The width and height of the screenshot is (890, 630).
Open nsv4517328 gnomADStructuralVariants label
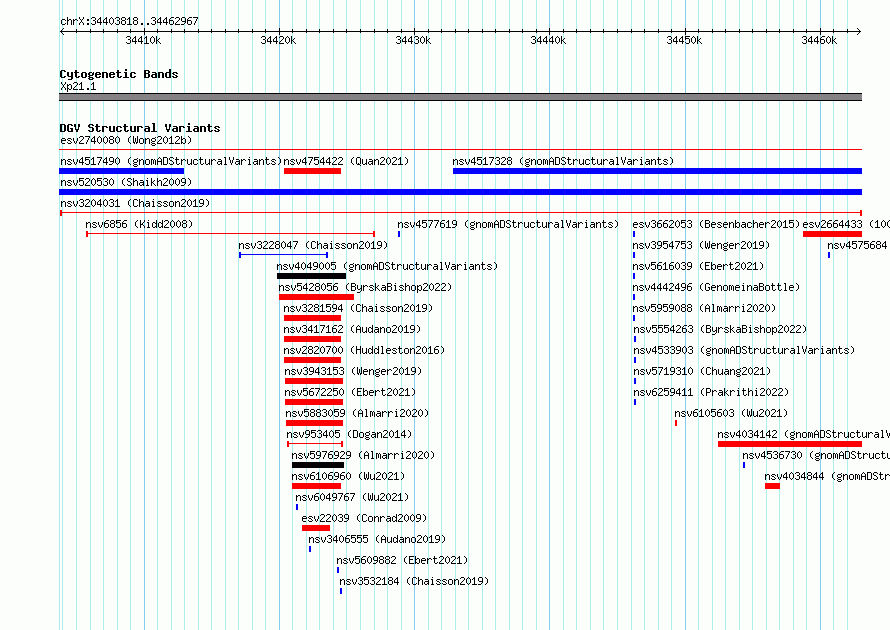coord(563,161)
